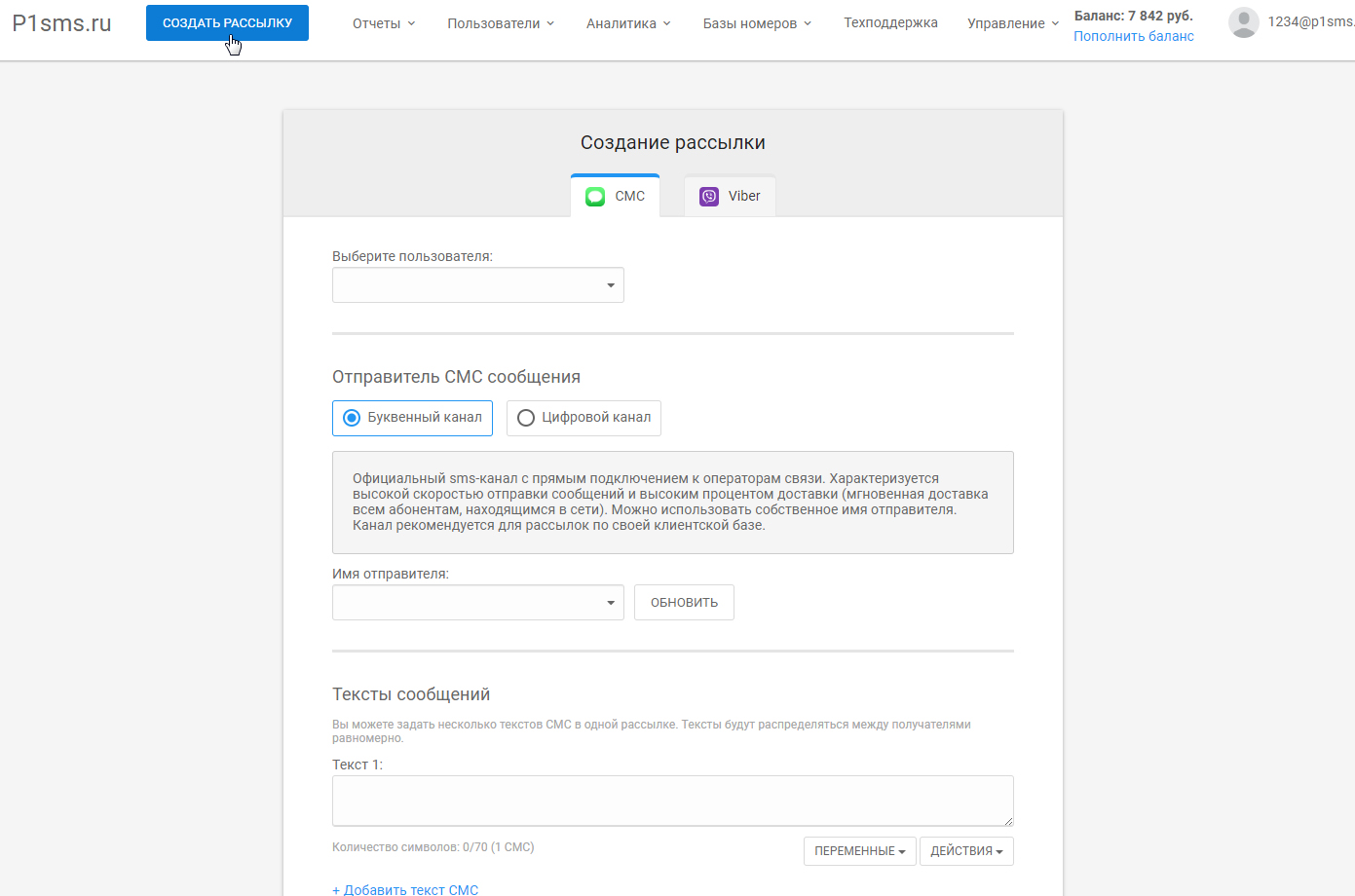Open the Имя отправителя dropdown
The height and width of the screenshot is (896, 1355).
[x=478, y=603]
